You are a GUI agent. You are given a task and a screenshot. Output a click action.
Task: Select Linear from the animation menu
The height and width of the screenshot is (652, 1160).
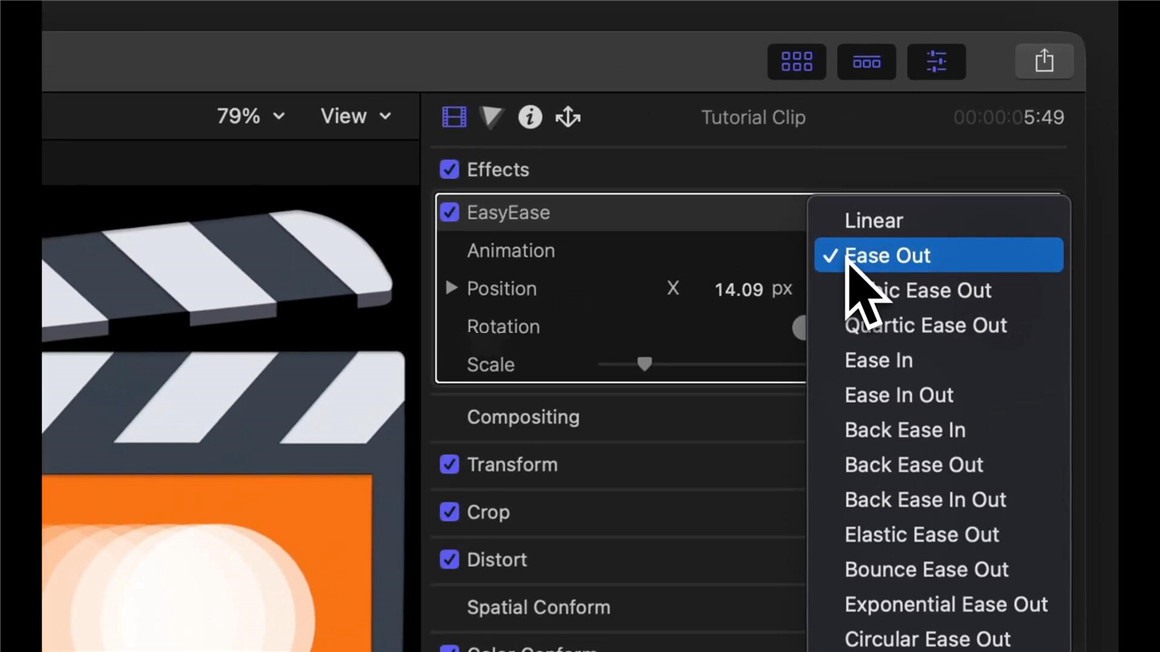873,221
